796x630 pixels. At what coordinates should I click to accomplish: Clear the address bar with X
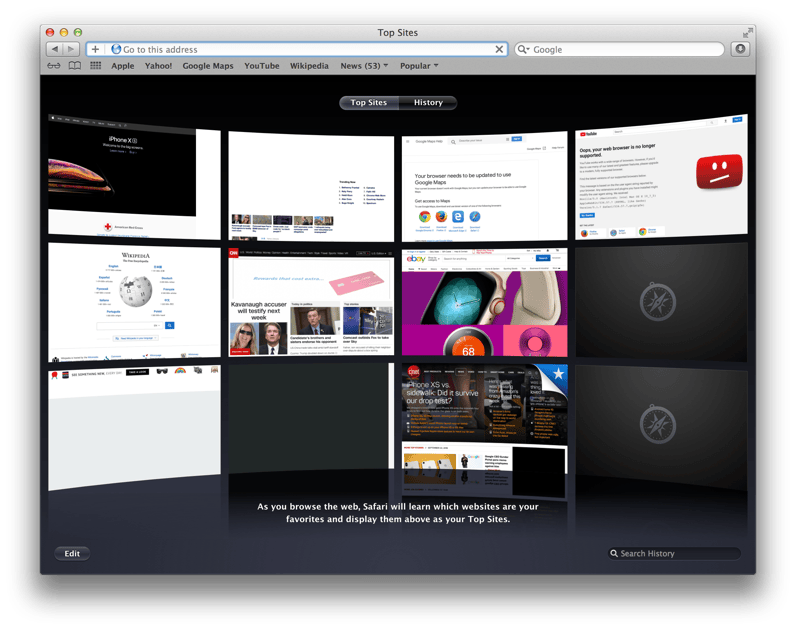click(x=499, y=49)
